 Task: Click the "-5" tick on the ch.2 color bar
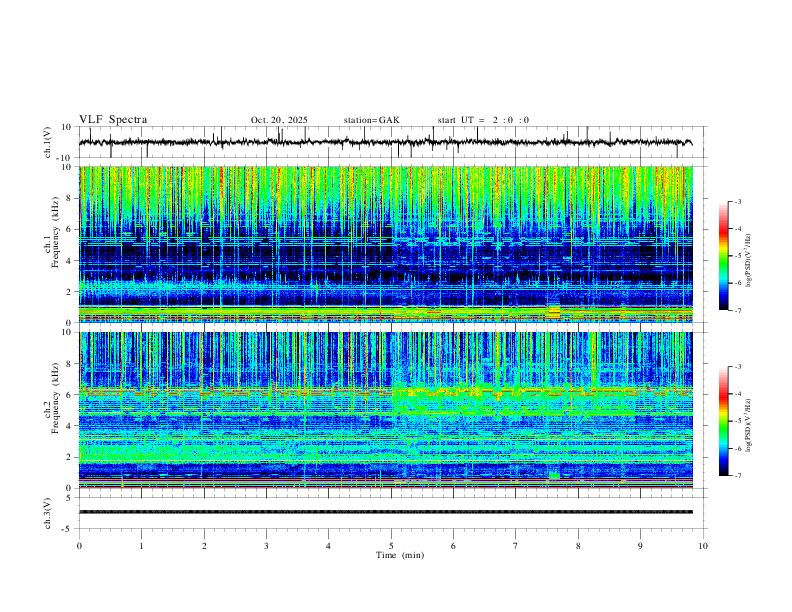pos(737,421)
